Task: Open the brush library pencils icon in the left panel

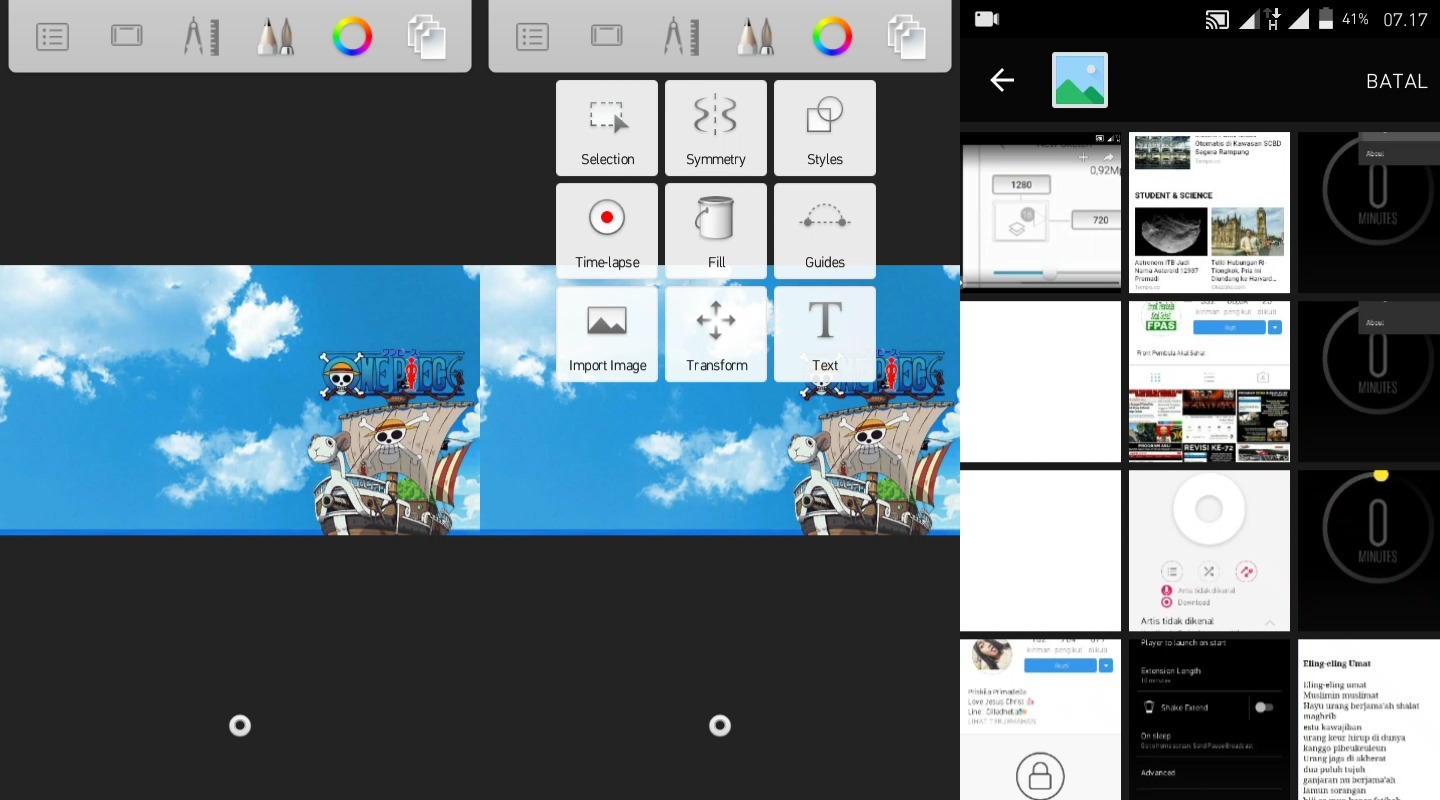Action: (x=275, y=37)
